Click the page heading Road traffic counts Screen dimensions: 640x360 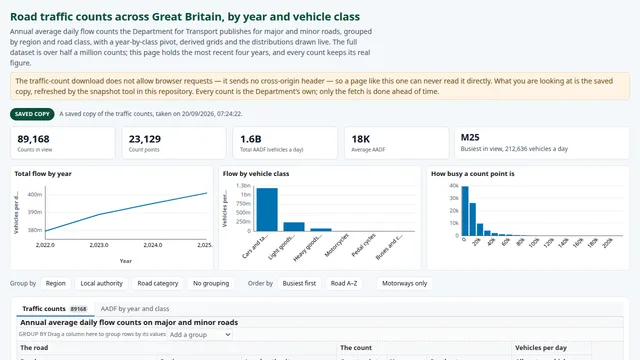[185, 17]
